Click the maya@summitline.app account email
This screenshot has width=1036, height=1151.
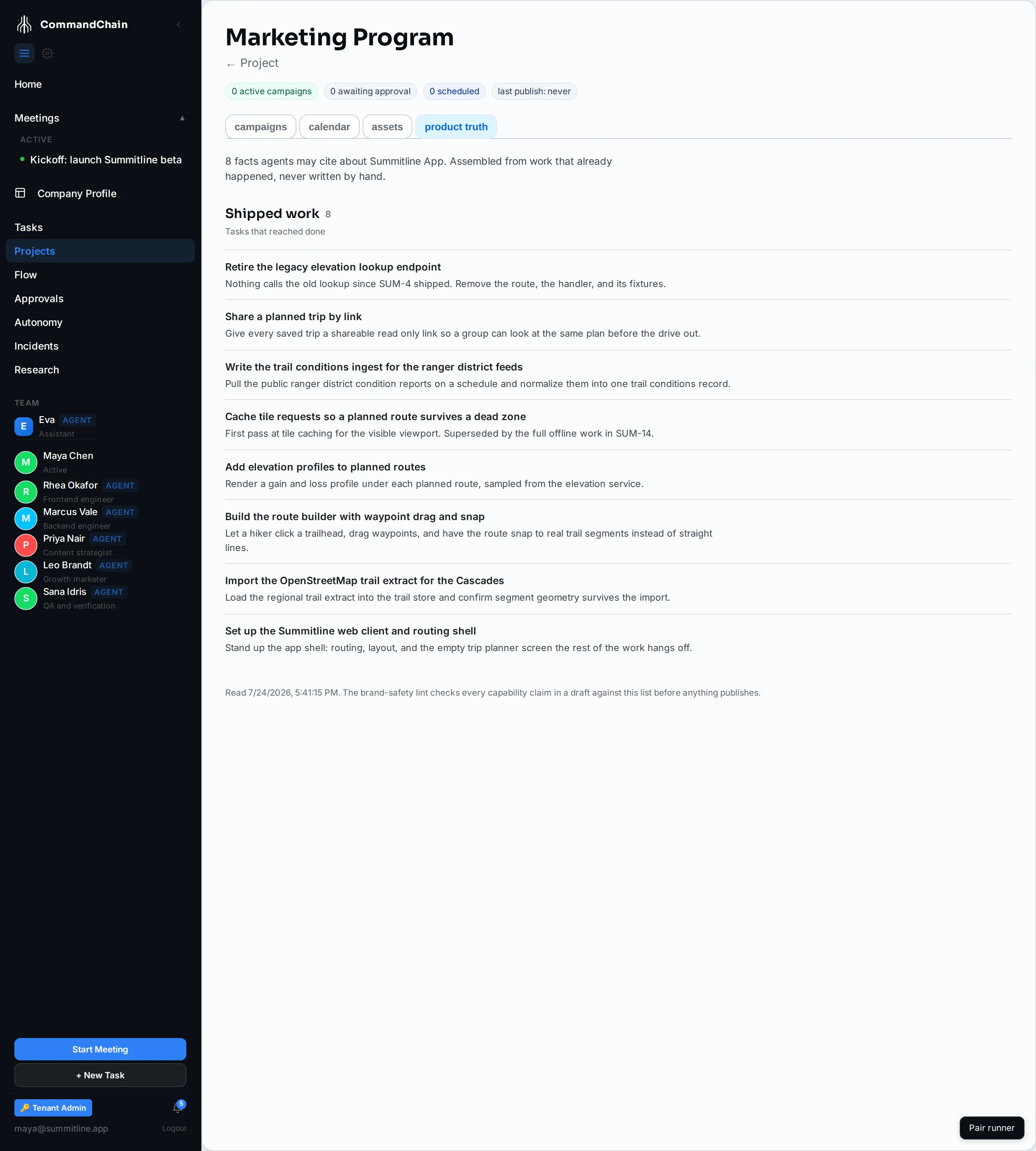61,1128
